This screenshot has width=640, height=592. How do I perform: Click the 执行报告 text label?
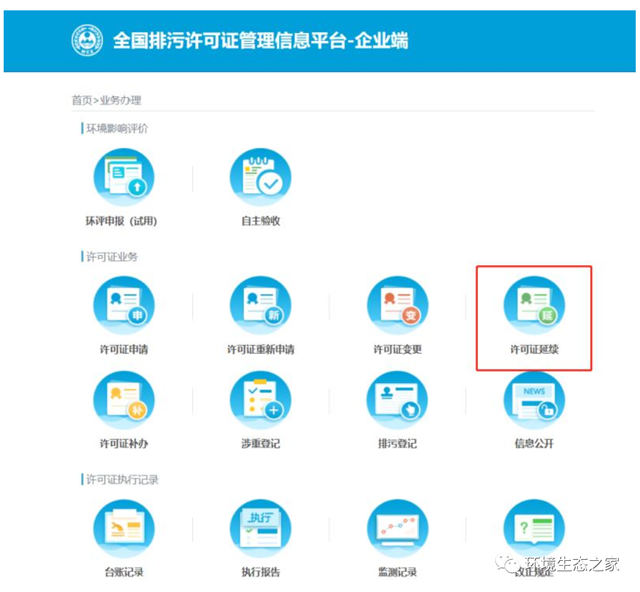tap(260, 572)
